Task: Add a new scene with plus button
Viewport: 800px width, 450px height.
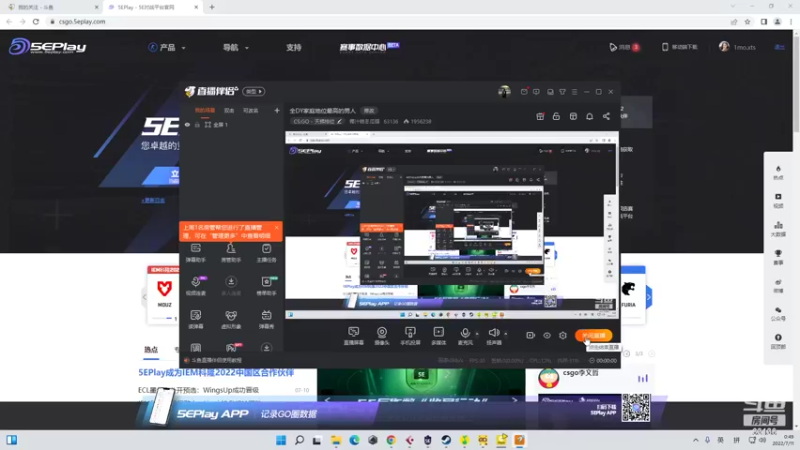Action: coord(277,110)
